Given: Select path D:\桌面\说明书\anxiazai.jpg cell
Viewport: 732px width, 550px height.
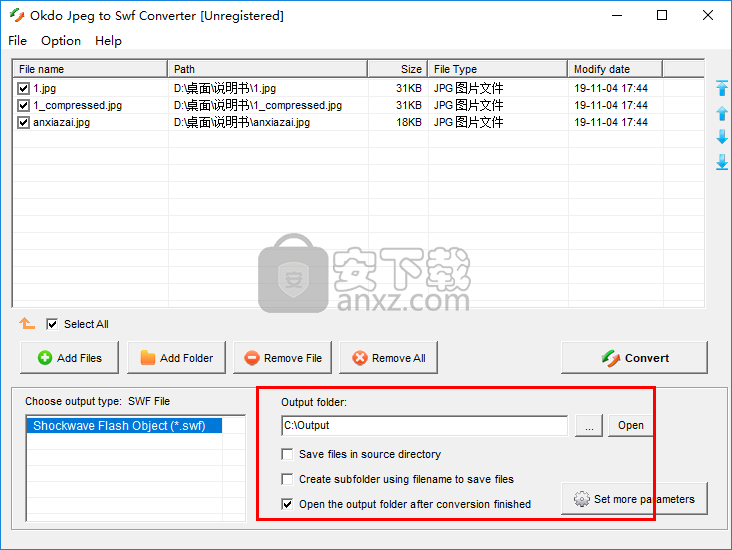Looking at the screenshot, I should point(242,122).
